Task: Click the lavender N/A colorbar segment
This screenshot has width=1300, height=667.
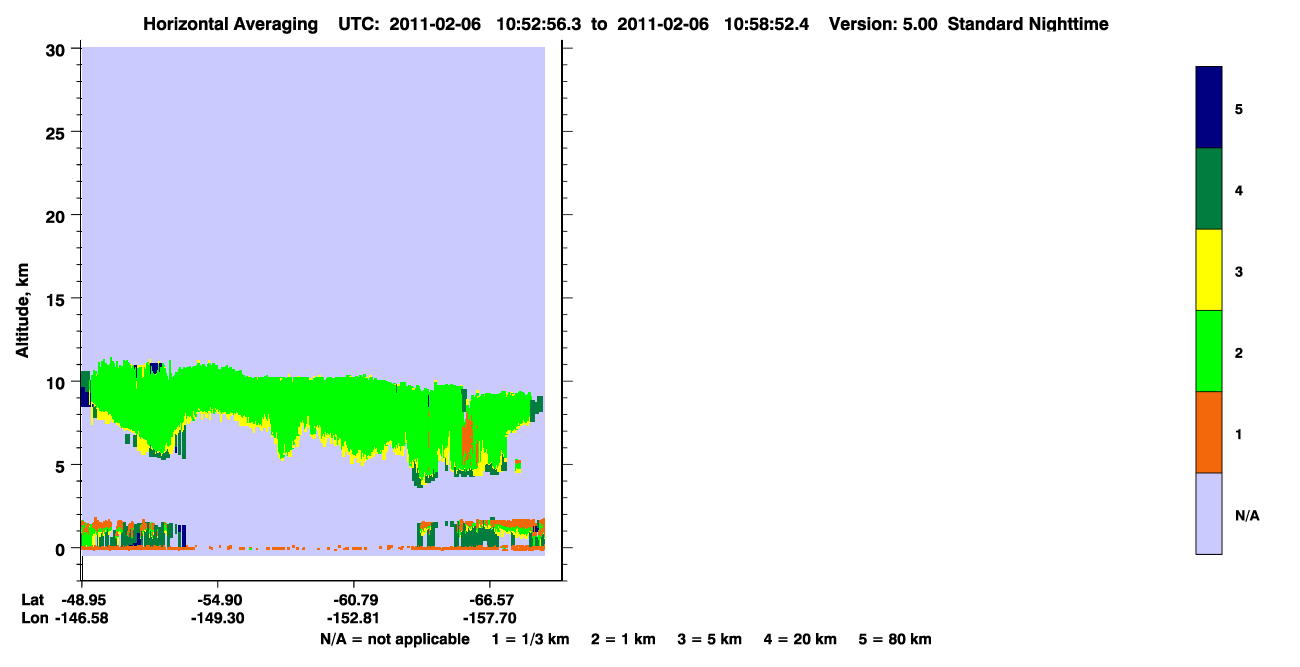Action: tap(1209, 513)
